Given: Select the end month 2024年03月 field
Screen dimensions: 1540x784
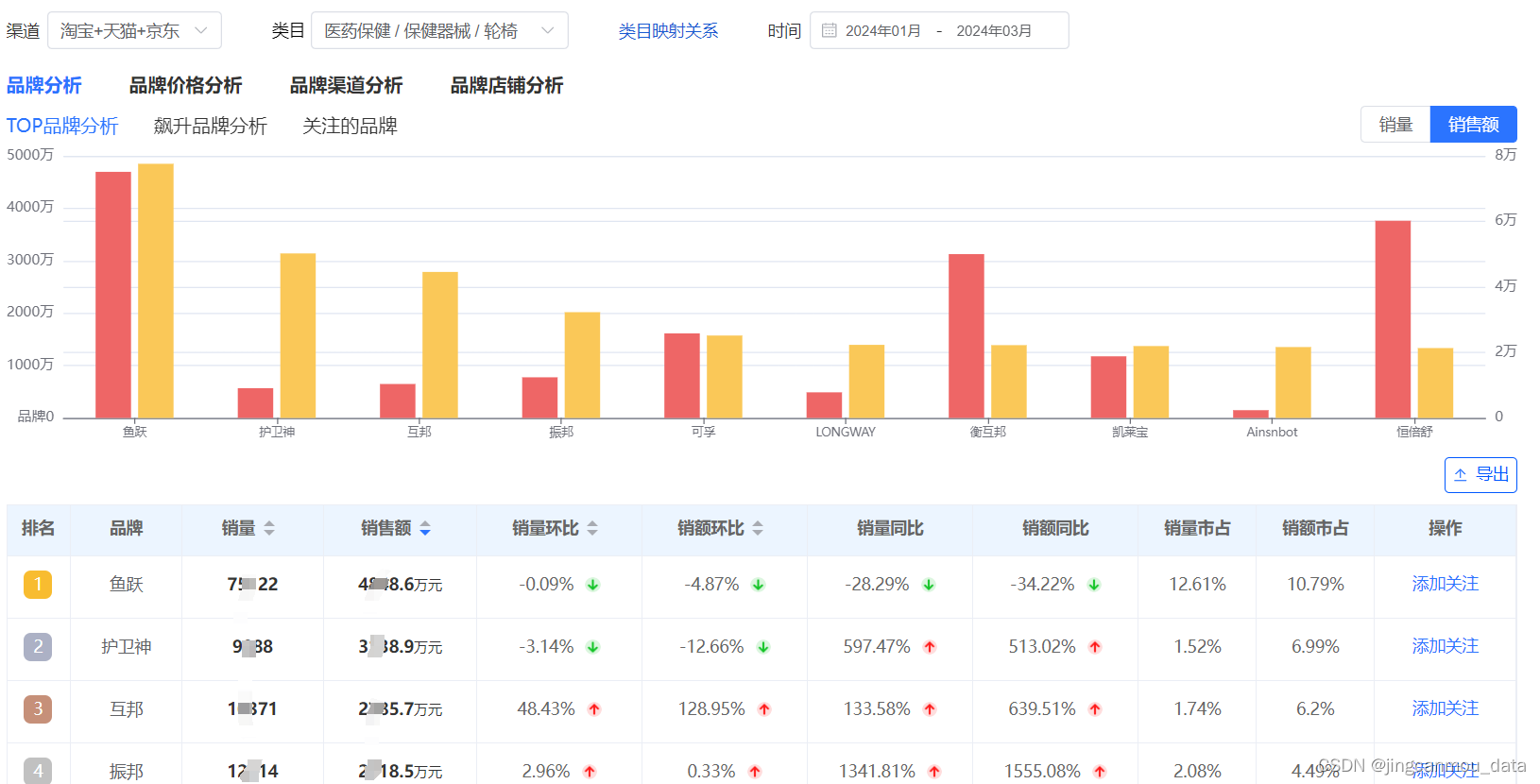Looking at the screenshot, I should [994, 31].
